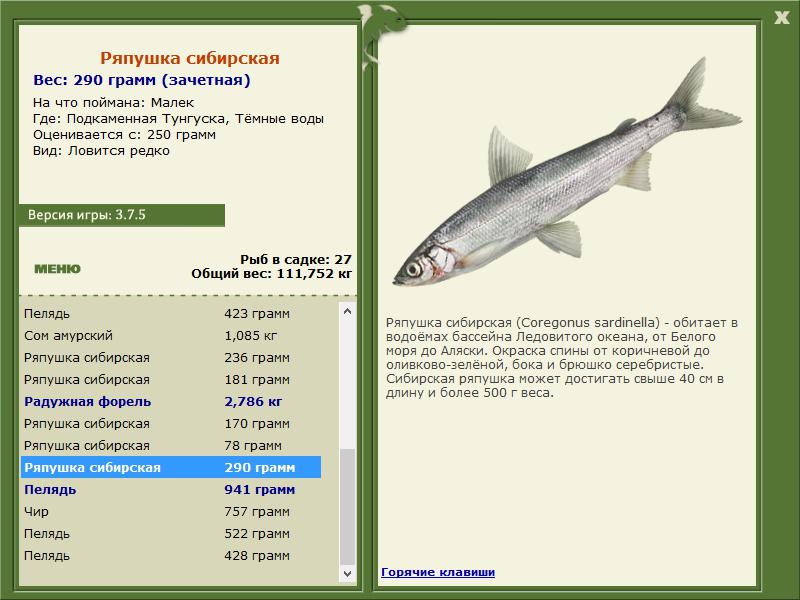Click the Версия игры: 3.7.5 banner
The height and width of the screenshot is (600, 800).
pyautogui.click(x=121, y=215)
